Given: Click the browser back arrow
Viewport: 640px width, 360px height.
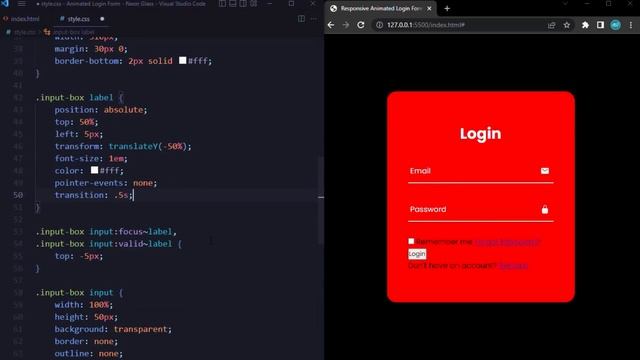Looking at the screenshot, I should (331, 25).
